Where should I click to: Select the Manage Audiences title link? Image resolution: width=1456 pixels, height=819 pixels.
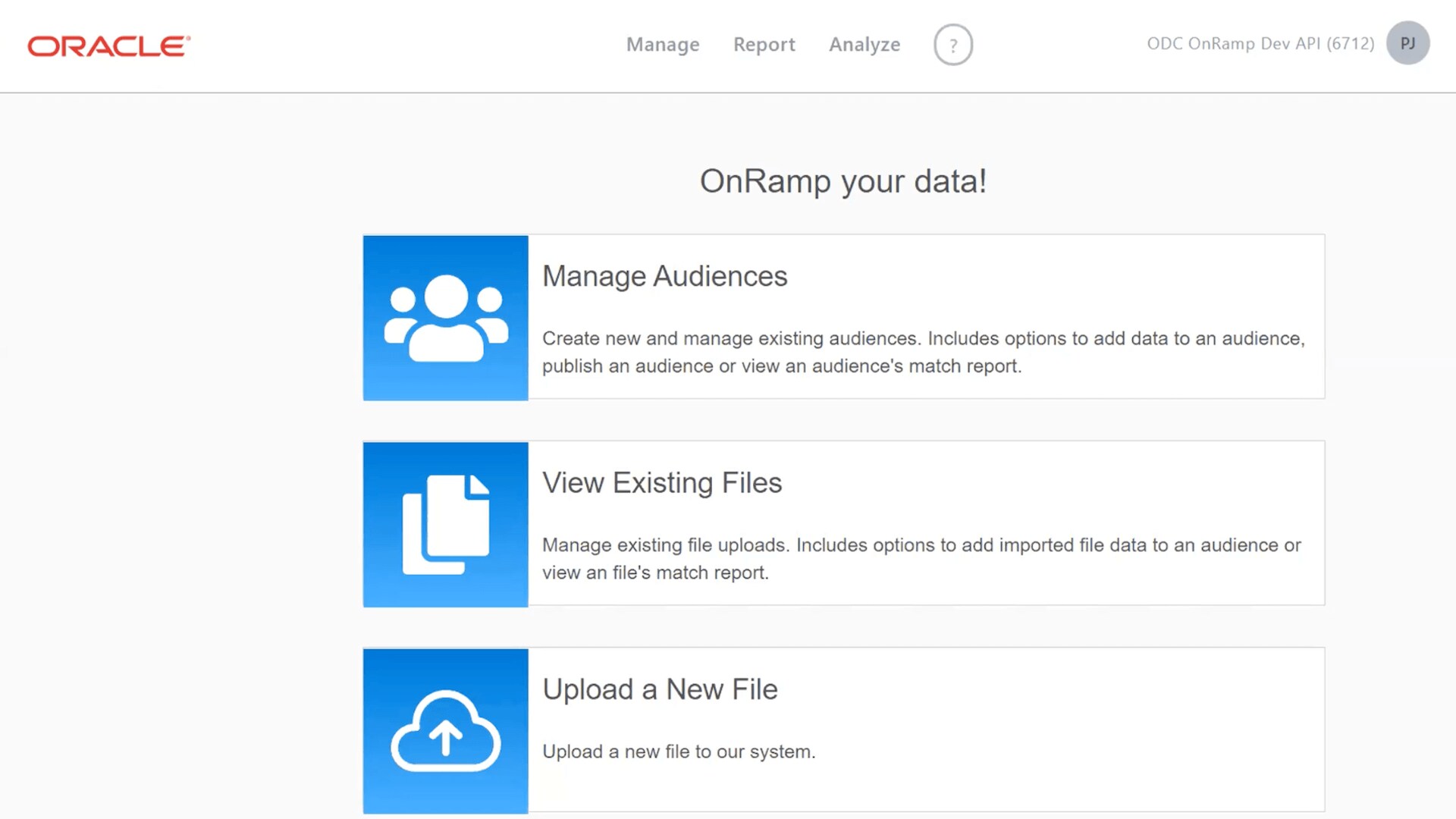(664, 276)
